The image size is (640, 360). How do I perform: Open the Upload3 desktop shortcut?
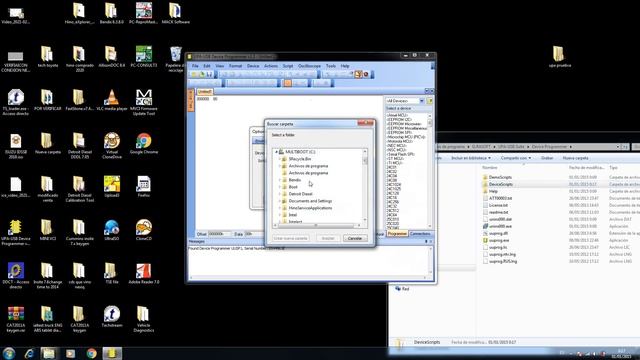(111, 187)
